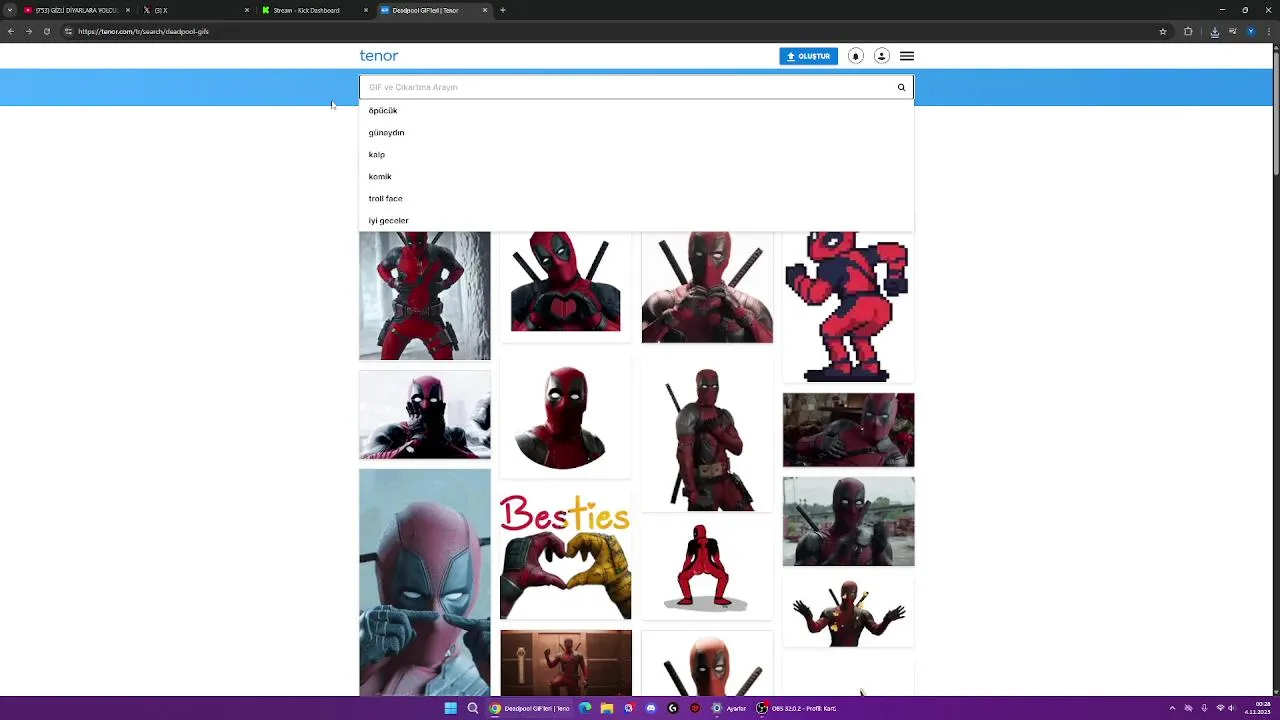Open the Besties heart hands GIF

point(565,555)
